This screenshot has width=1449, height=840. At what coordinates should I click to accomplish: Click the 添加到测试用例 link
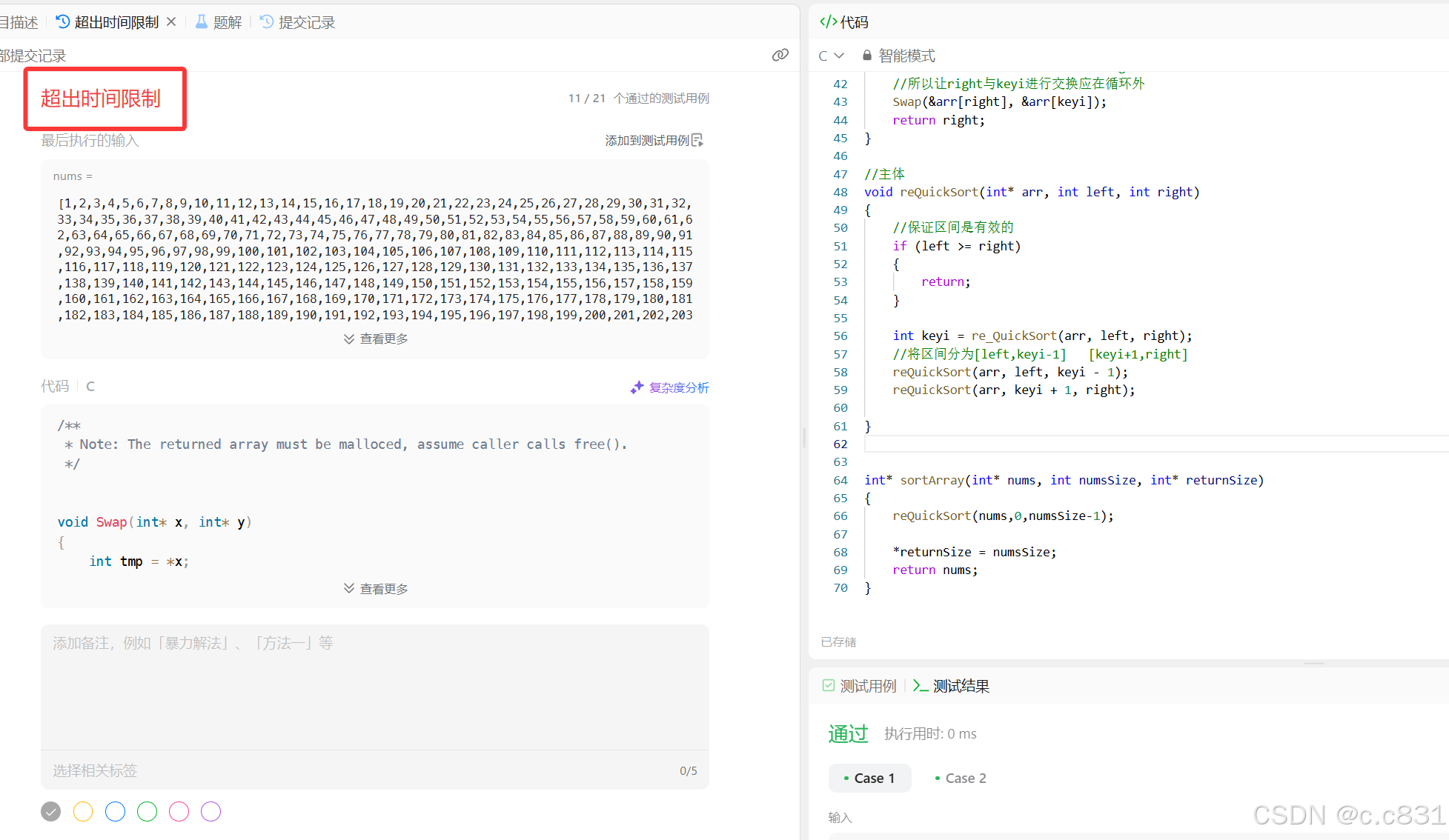coord(646,140)
